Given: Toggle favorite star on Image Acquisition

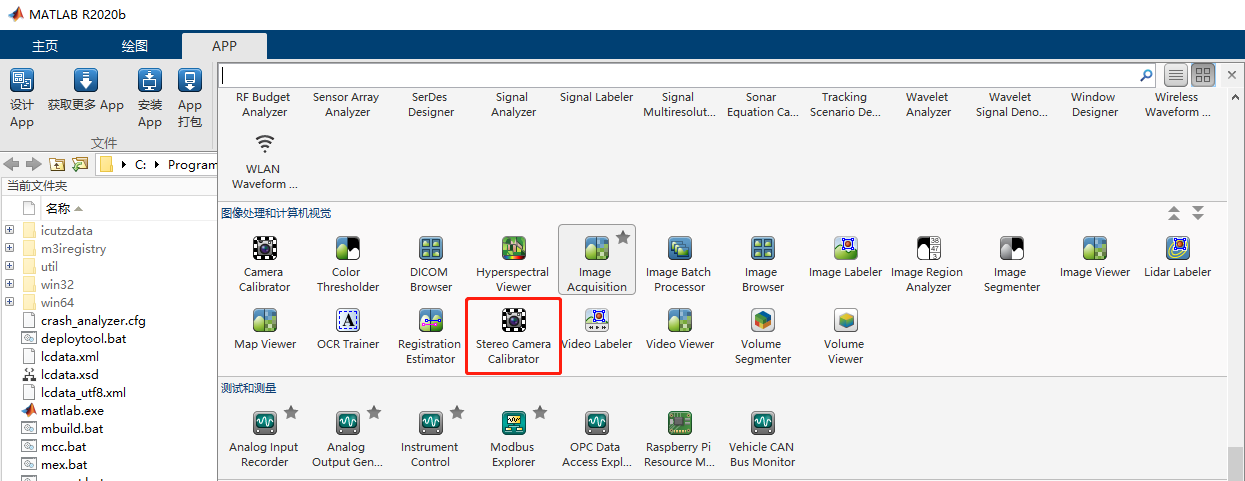Looking at the screenshot, I should click(623, 237).
